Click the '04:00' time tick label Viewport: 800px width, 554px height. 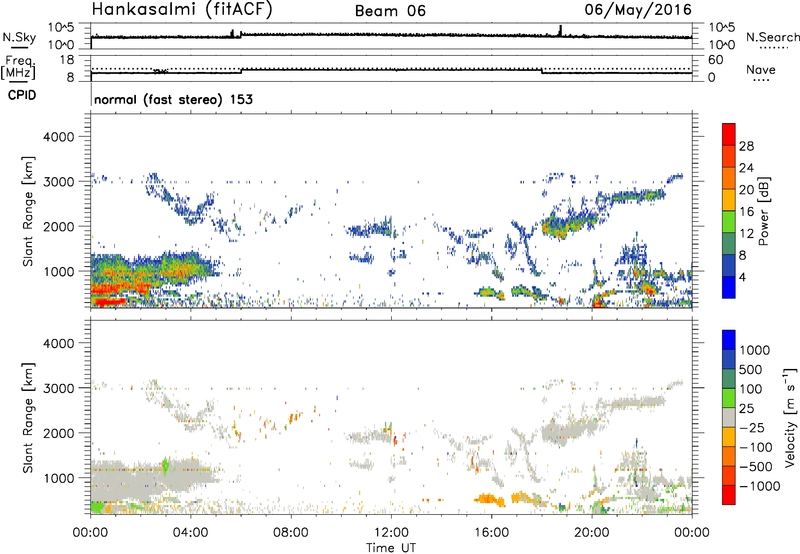click(190, 533)
